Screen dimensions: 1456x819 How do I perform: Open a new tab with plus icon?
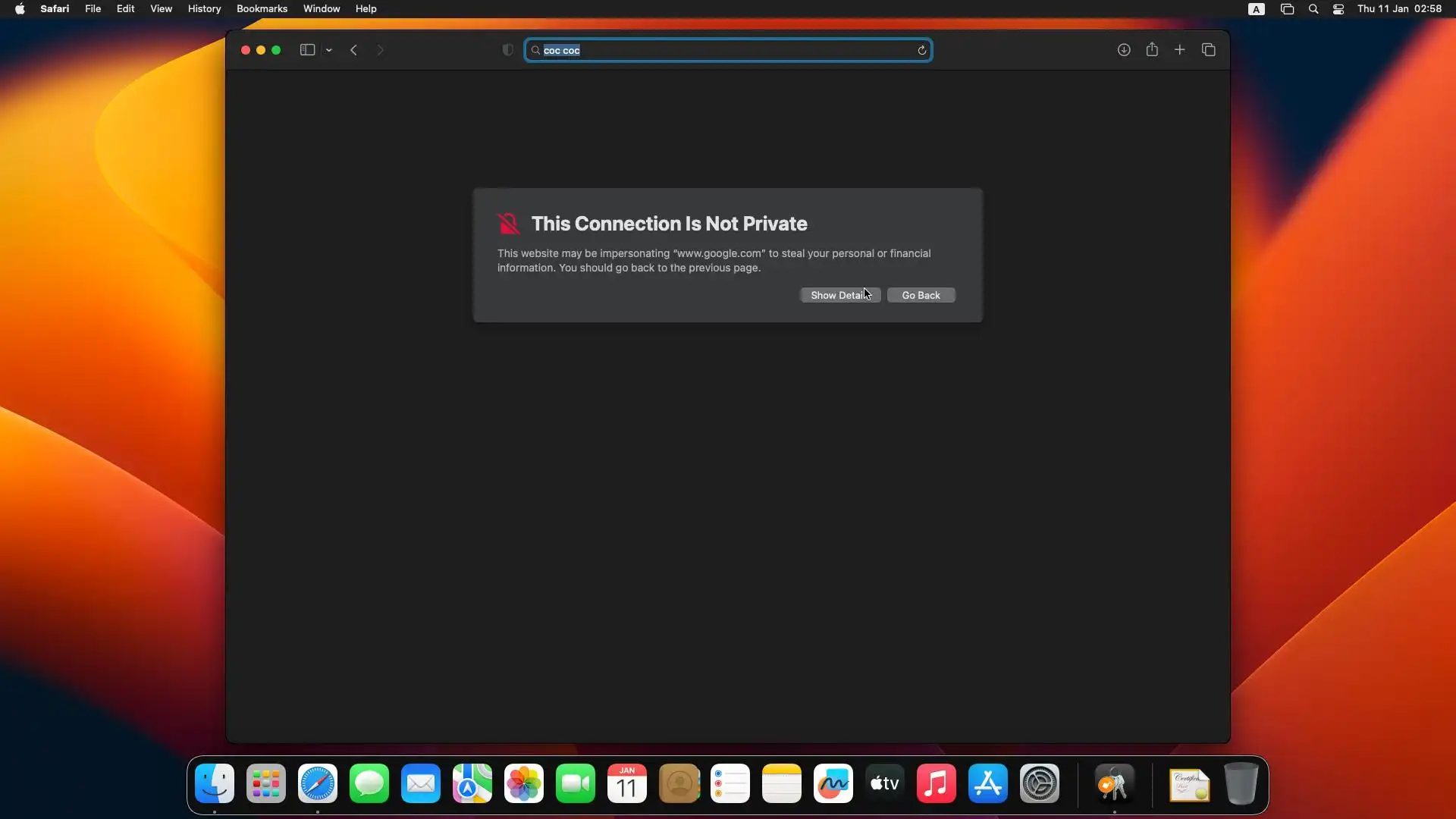point(1180,50)
